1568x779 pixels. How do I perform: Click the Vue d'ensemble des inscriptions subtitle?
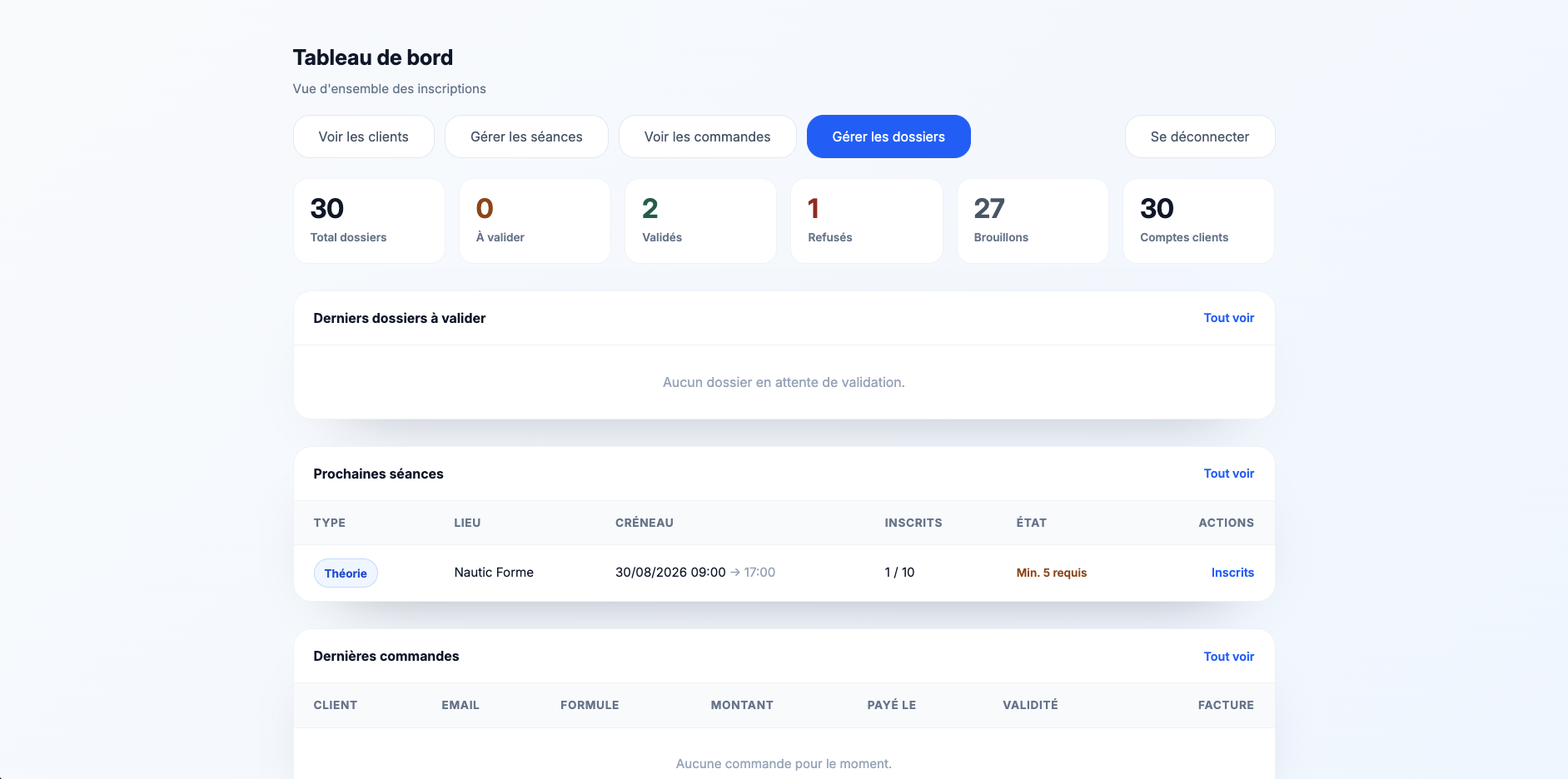click(x=389, y=89)
